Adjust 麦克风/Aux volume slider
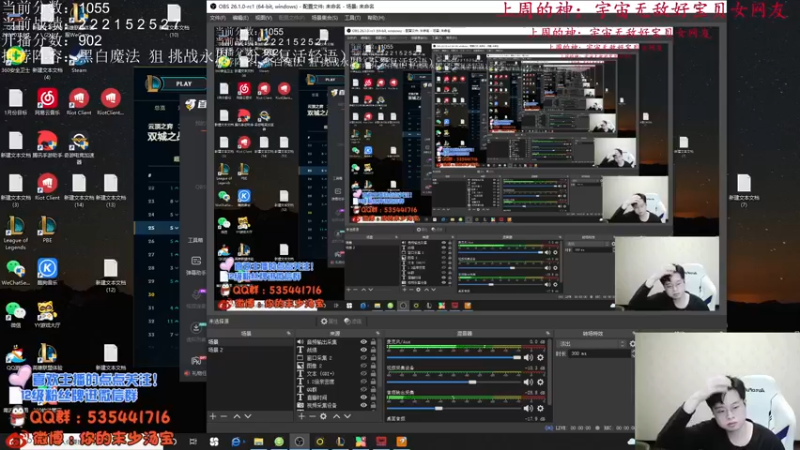800x450 pixels. 454,358
